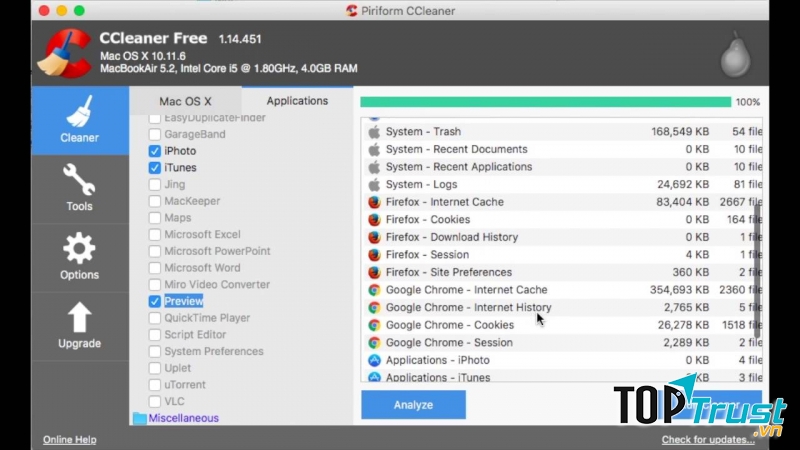Enable the GarageBand checkbox
The height and width of the screenshot is (450, 800).
(155, 134)
